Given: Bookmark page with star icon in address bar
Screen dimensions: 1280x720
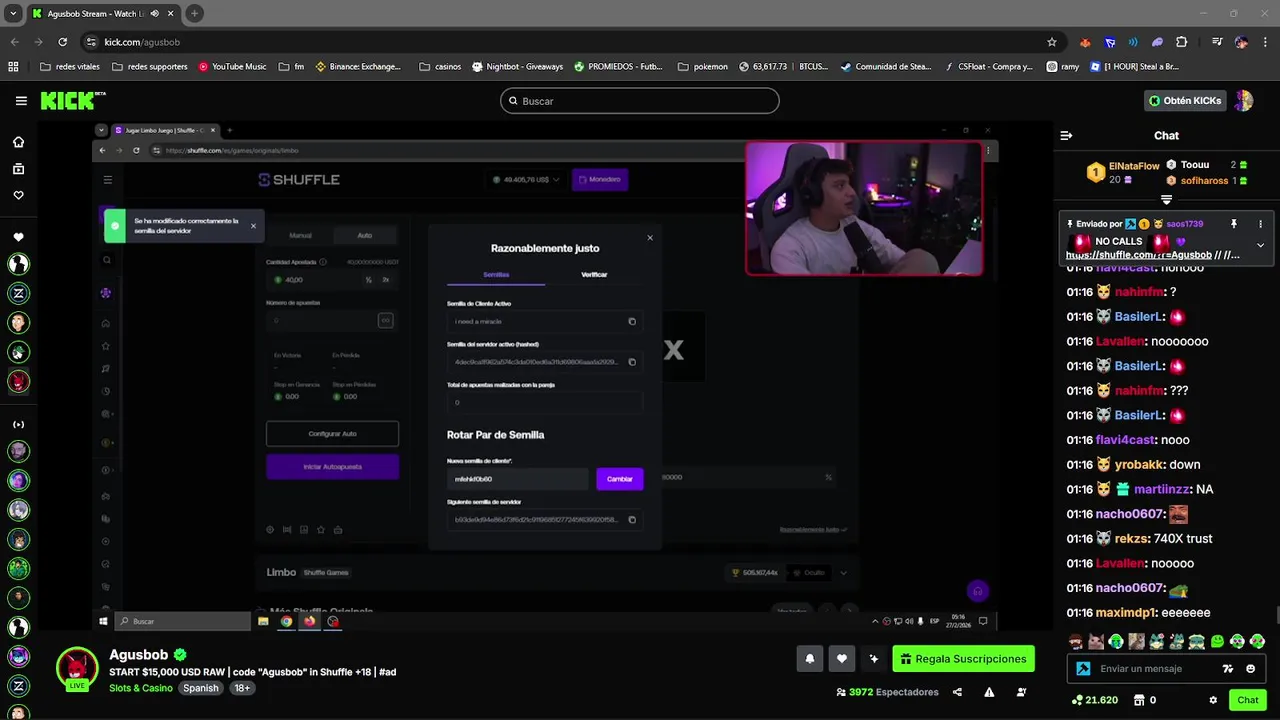Looking at the screenshot, I should [1052, 42].
